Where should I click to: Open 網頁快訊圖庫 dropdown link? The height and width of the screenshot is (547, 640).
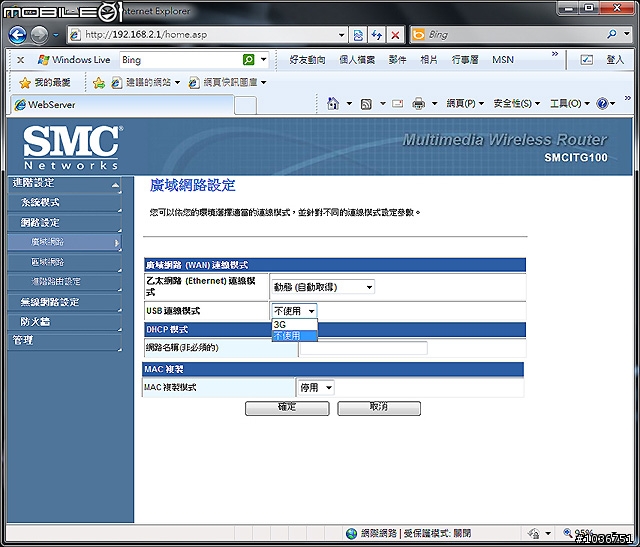click(227, 83)
